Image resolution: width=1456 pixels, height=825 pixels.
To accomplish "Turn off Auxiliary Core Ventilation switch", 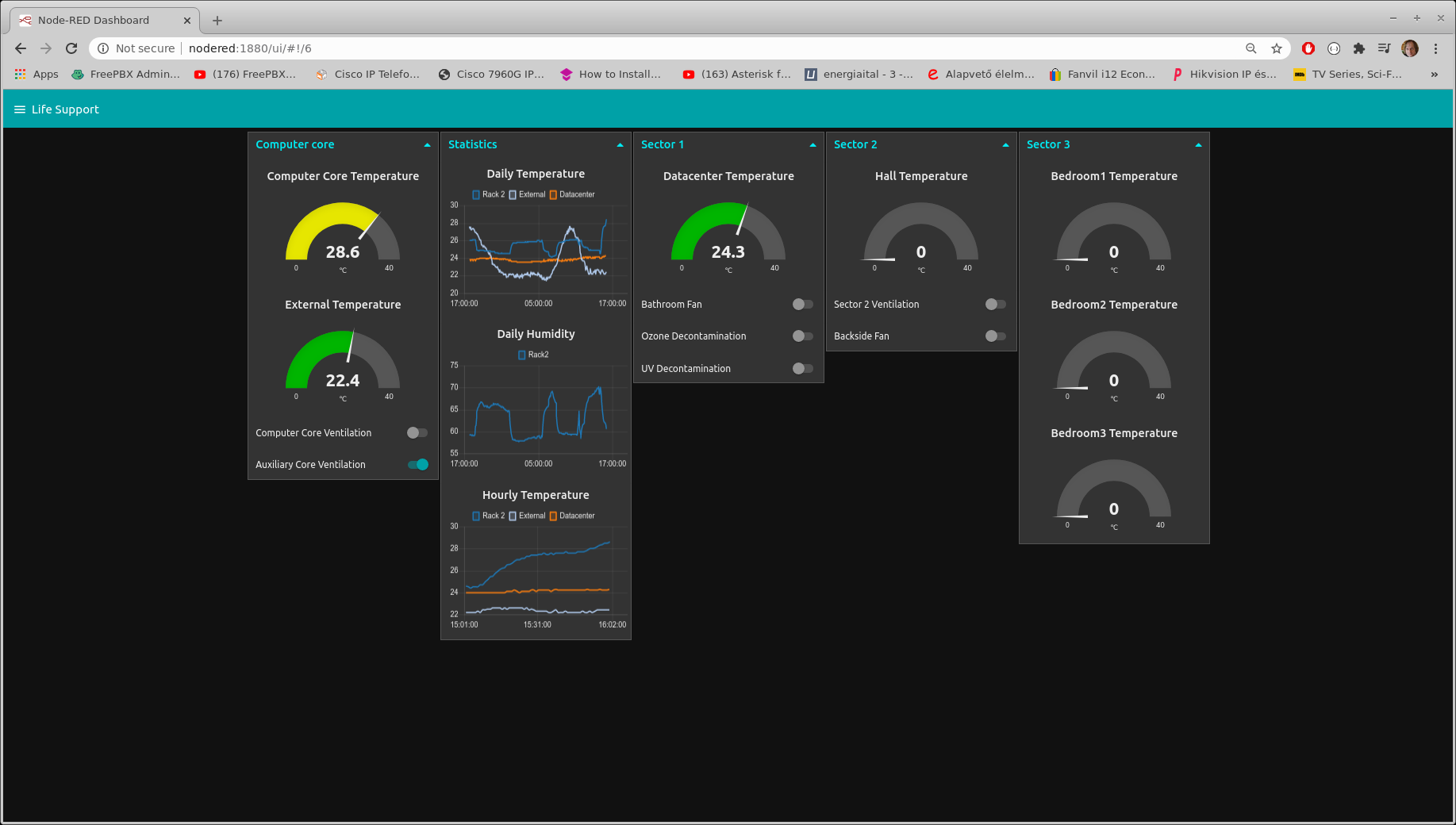I will (x=417, y=465).
